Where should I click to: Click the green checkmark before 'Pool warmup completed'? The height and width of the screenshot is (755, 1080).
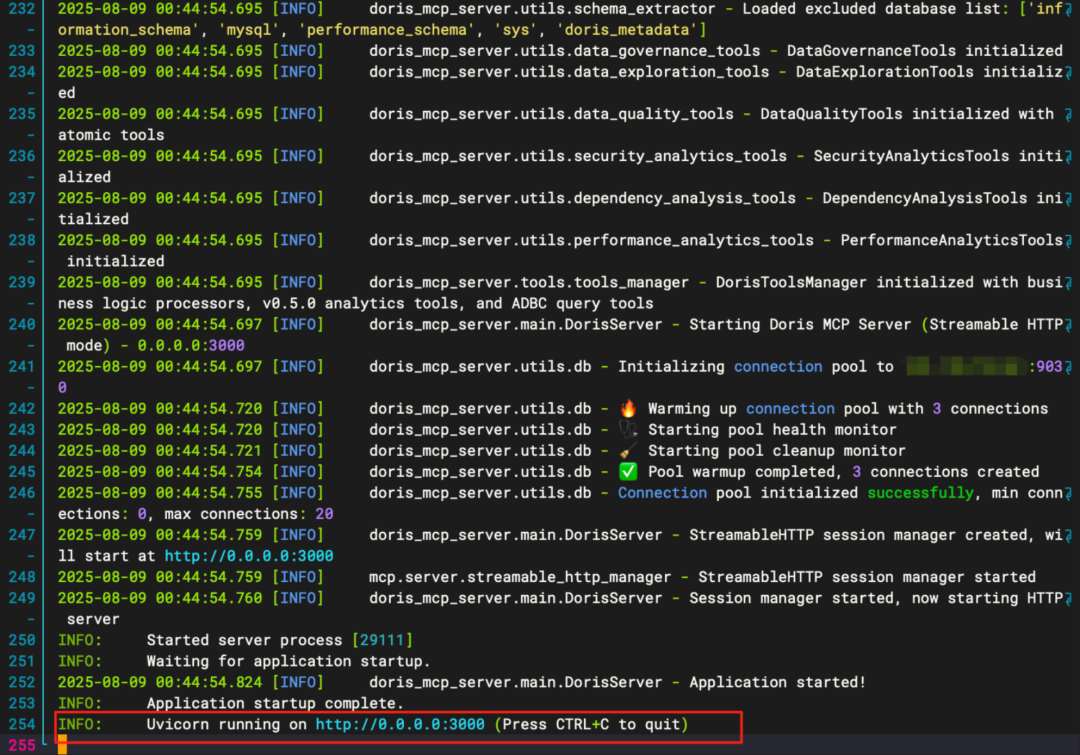[x=628, y=472]
